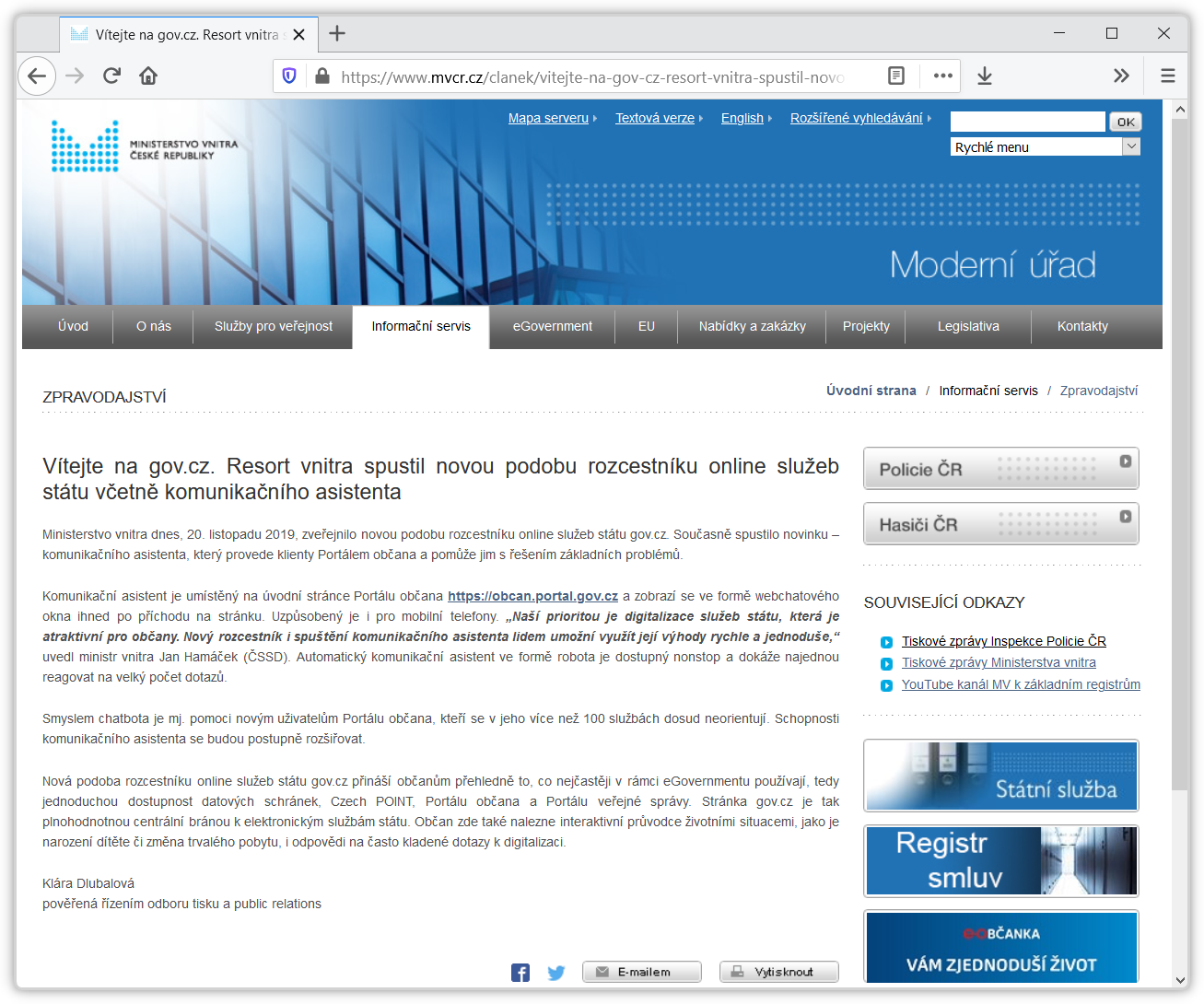1204x1004 pixels.
Task: Open the eGovernment menu
Action: click(553, 326)
